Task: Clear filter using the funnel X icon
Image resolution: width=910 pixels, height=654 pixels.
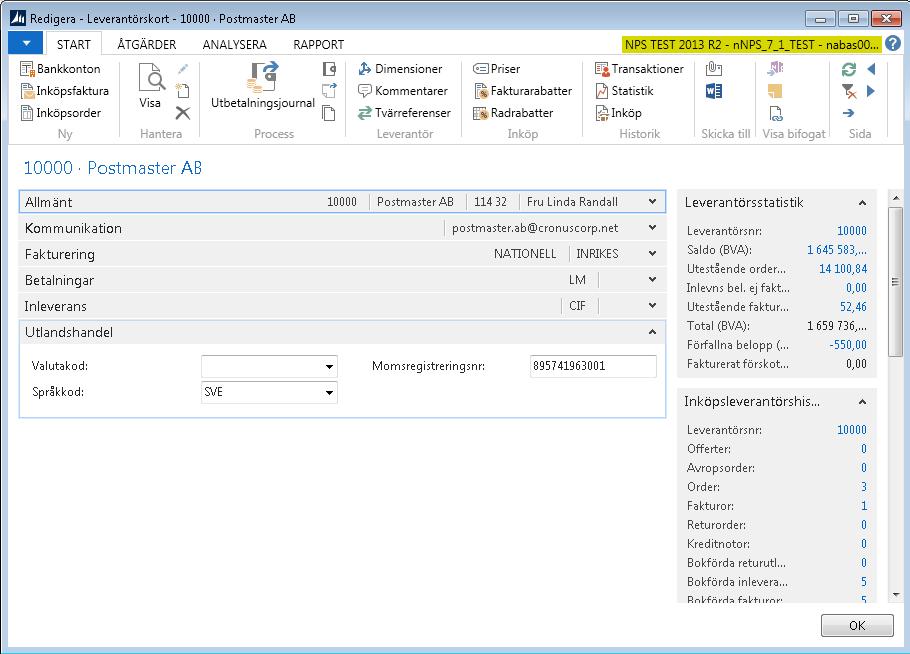Action: (x=848, y=91)
